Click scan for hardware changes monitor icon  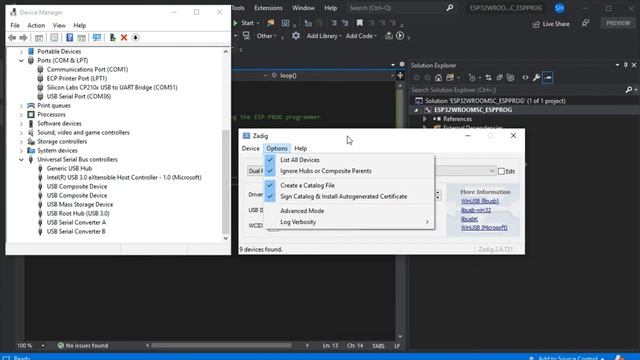click(97, 38)
